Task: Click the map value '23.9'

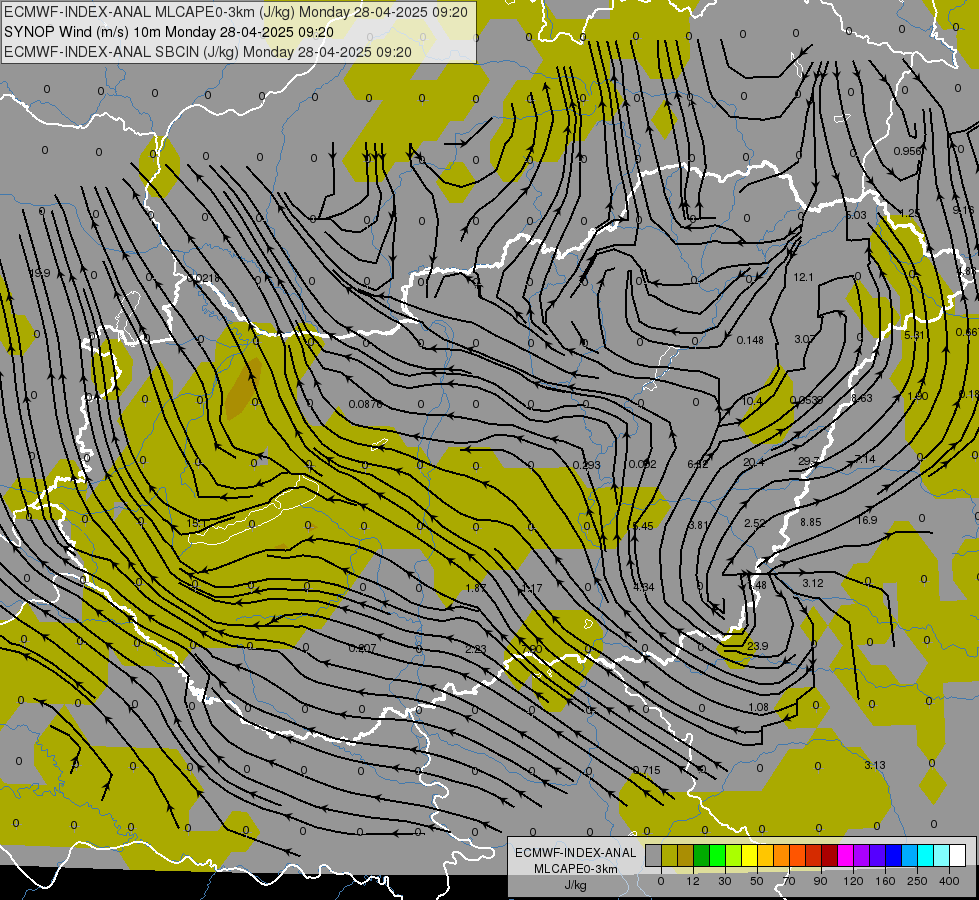Action: point(757,646)
